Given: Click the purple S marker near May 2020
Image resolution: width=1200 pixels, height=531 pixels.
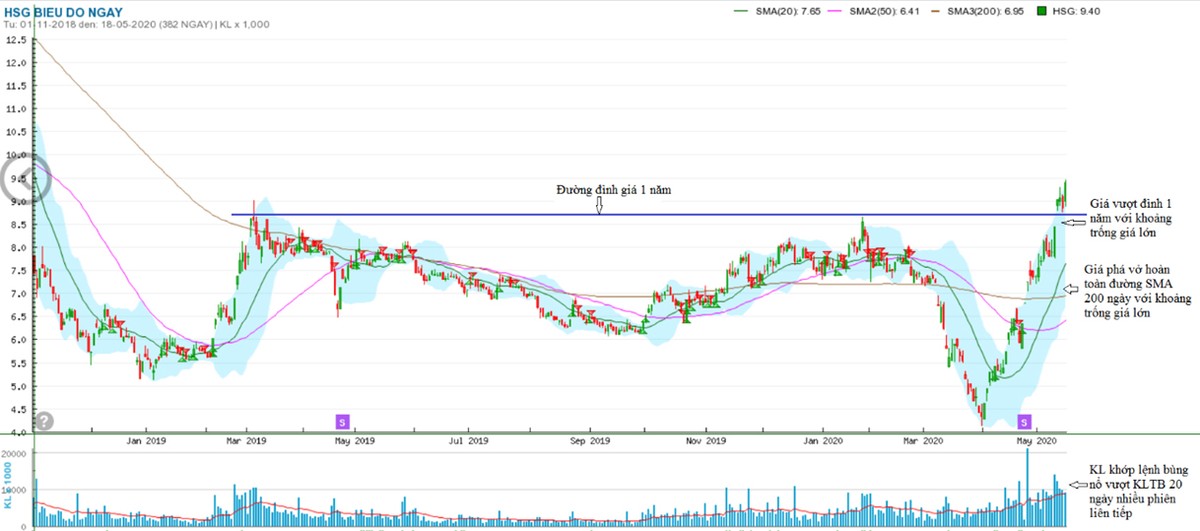Looking at the screenshot, I should click(x=1024, y=421).
